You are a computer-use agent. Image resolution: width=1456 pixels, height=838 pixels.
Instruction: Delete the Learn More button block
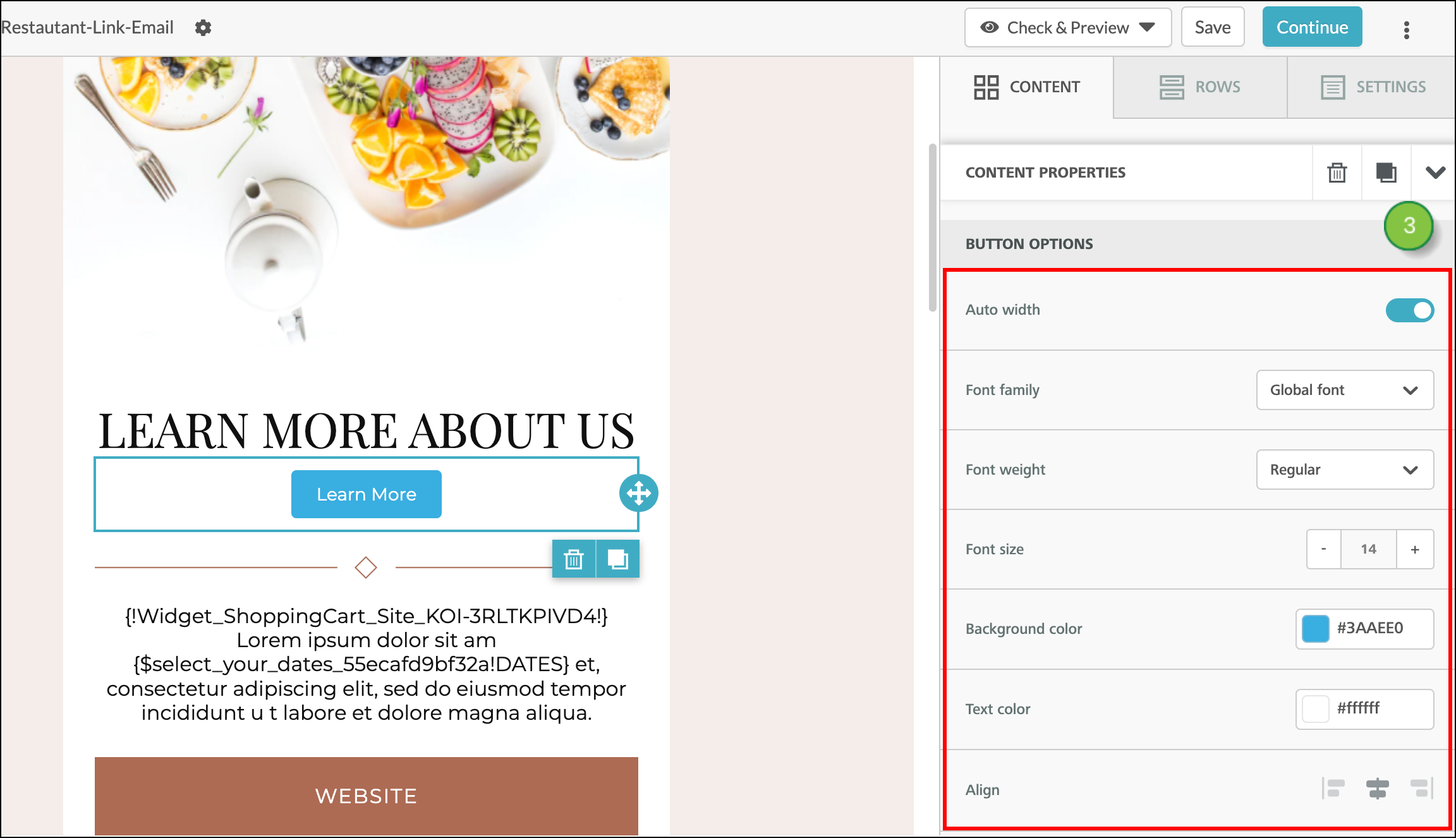point(573,559)
